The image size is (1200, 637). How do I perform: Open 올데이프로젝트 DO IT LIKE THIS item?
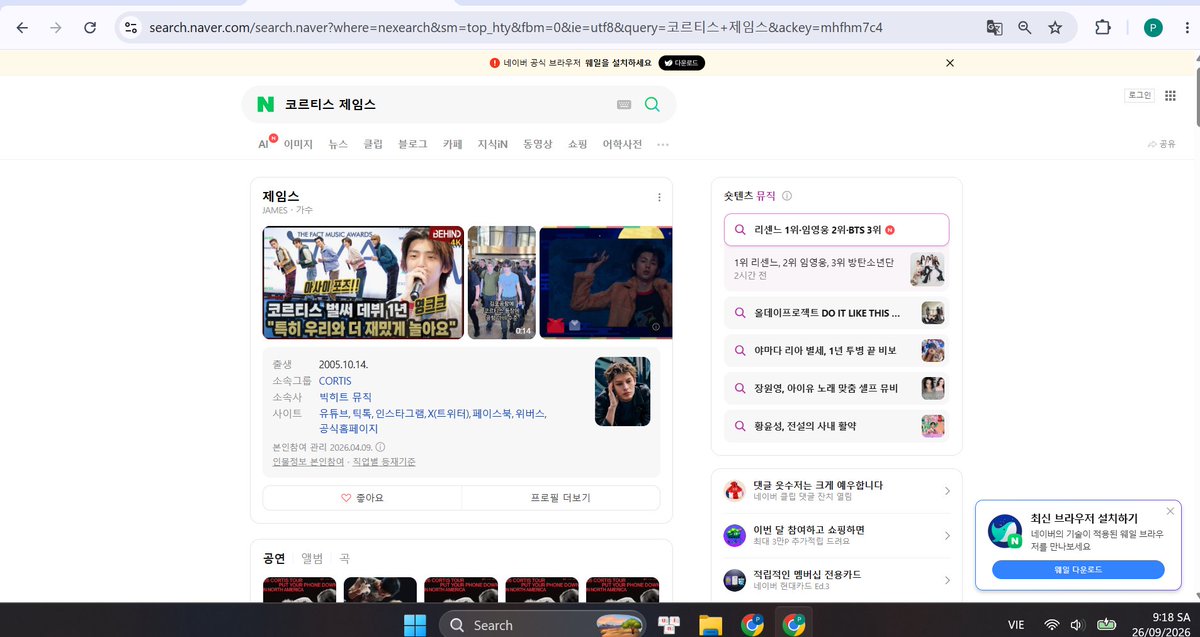pos(836,313)
